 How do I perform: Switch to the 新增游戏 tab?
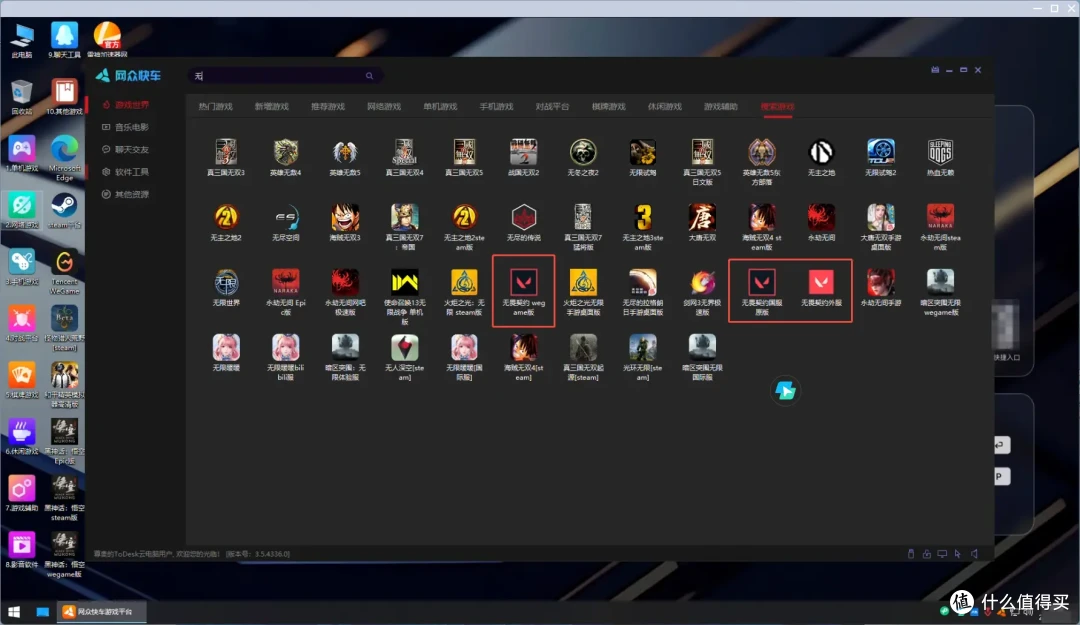pos(271,107)
